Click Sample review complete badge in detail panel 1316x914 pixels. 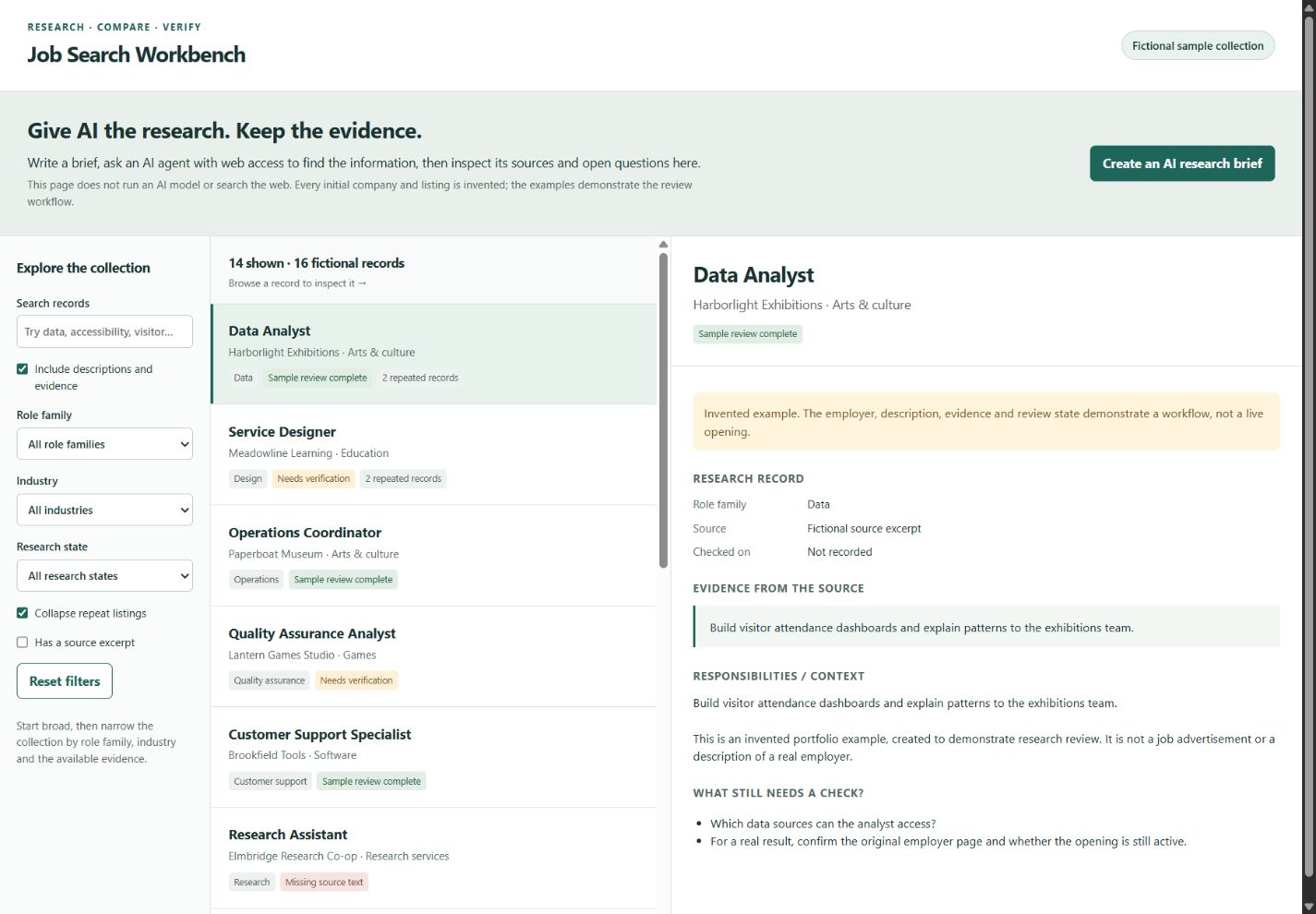coord(748,334)
